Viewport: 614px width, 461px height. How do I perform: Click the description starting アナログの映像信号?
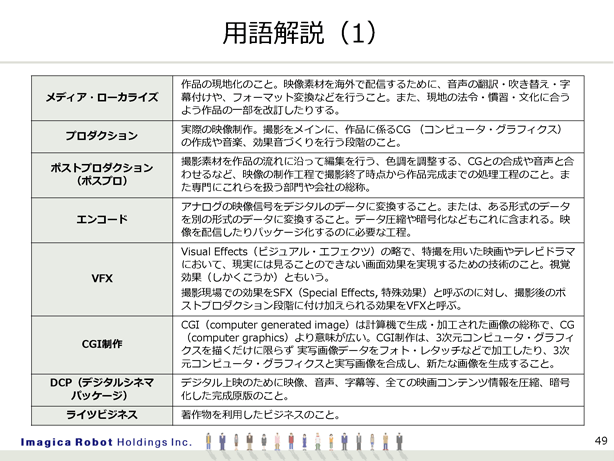tap(376, 219)
